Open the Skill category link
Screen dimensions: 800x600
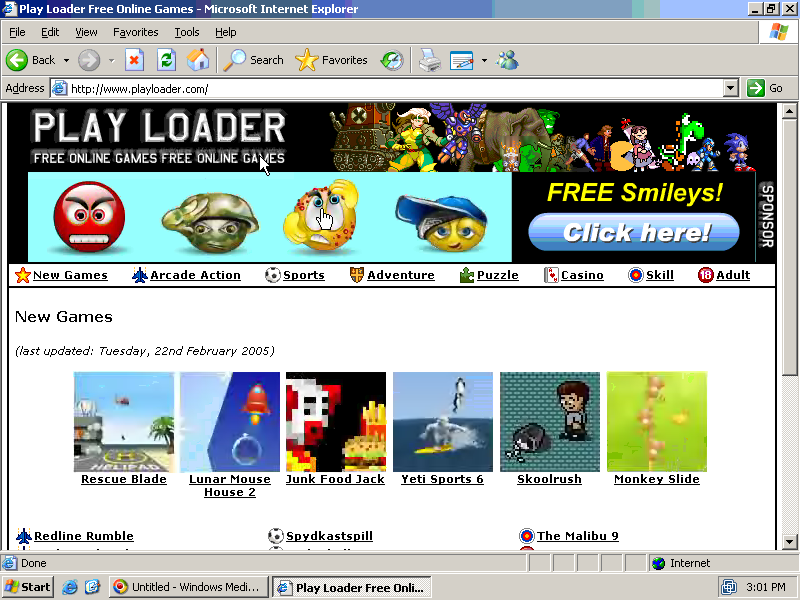pyautogui.click(x=660, y=275)
